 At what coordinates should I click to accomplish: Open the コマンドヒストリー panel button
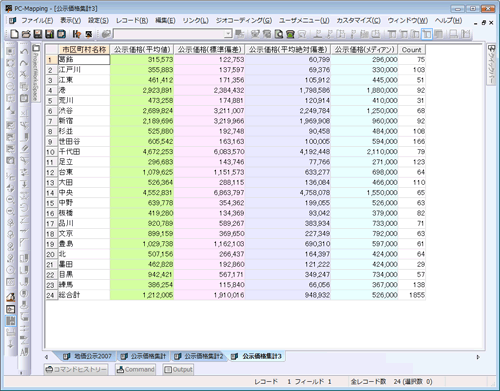(x=76, y=369)
